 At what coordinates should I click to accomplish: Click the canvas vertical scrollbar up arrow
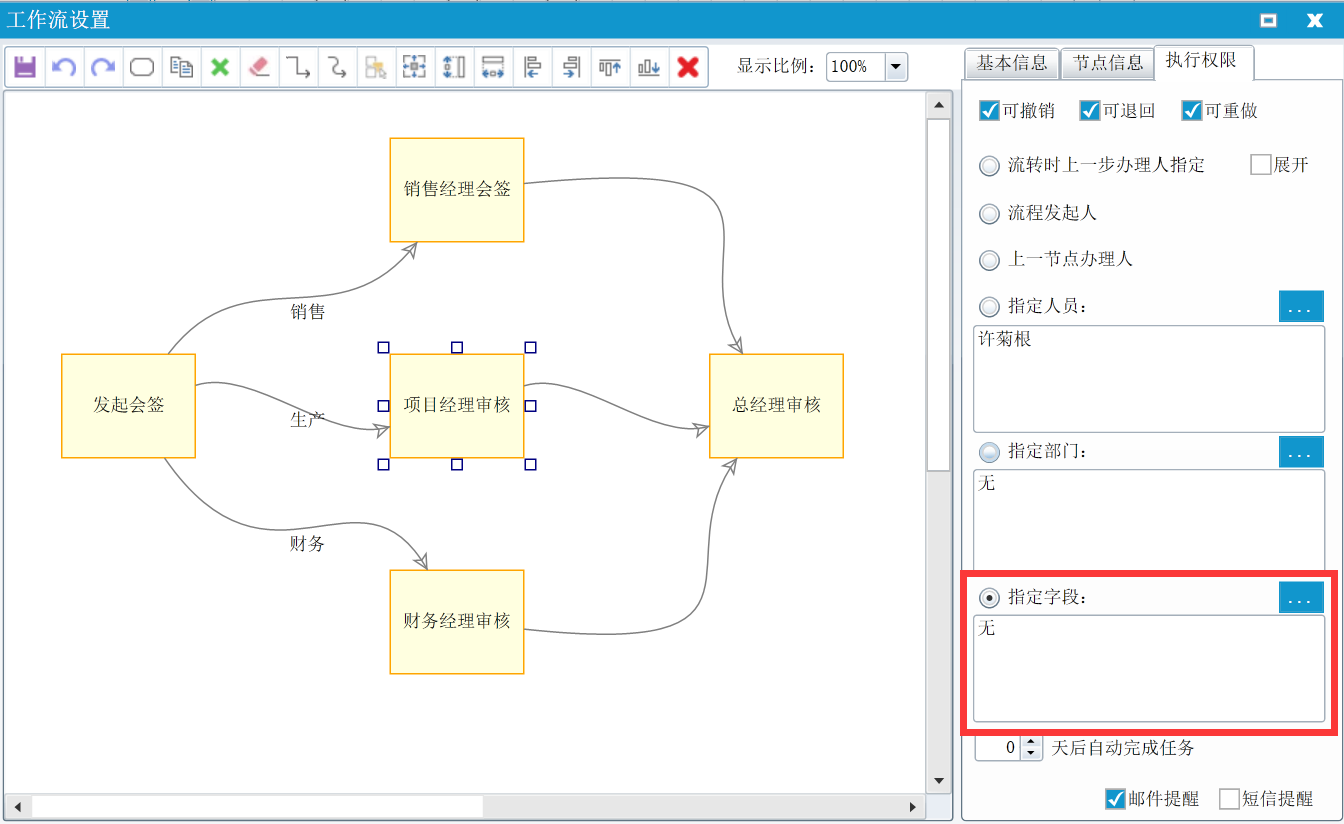click(938, 105)
